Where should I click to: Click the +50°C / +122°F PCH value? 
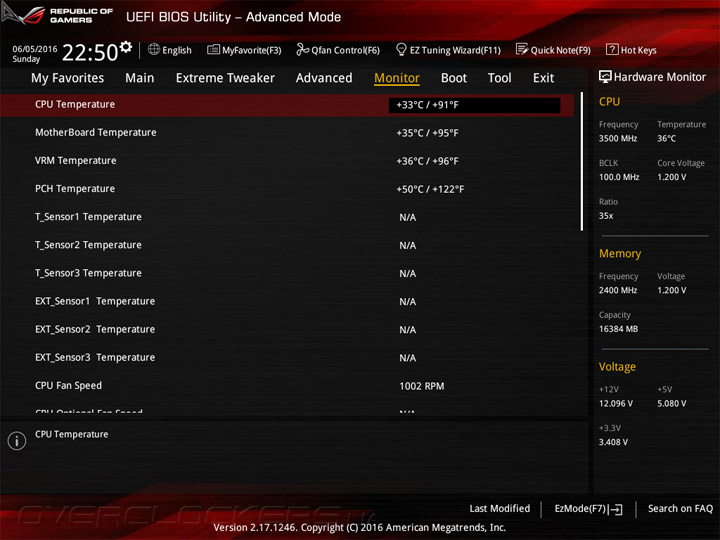(x=430, y=189)
